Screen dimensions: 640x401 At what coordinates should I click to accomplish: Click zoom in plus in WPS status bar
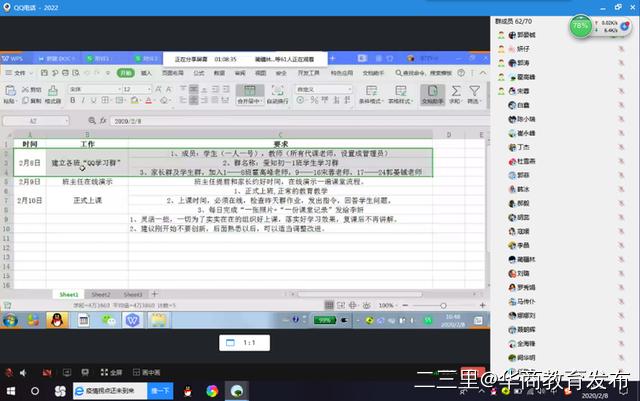click(482, 305)
